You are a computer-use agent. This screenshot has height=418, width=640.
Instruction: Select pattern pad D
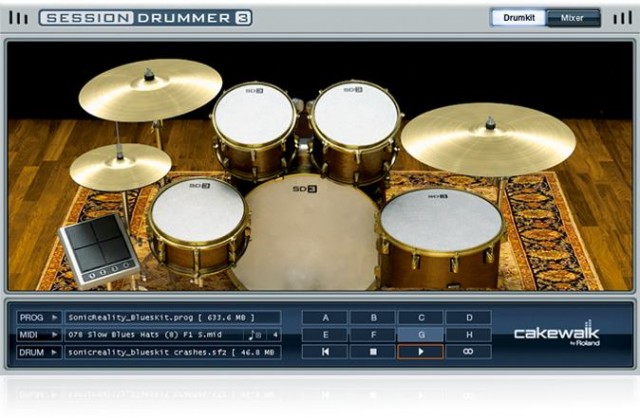tap(467, 318)
